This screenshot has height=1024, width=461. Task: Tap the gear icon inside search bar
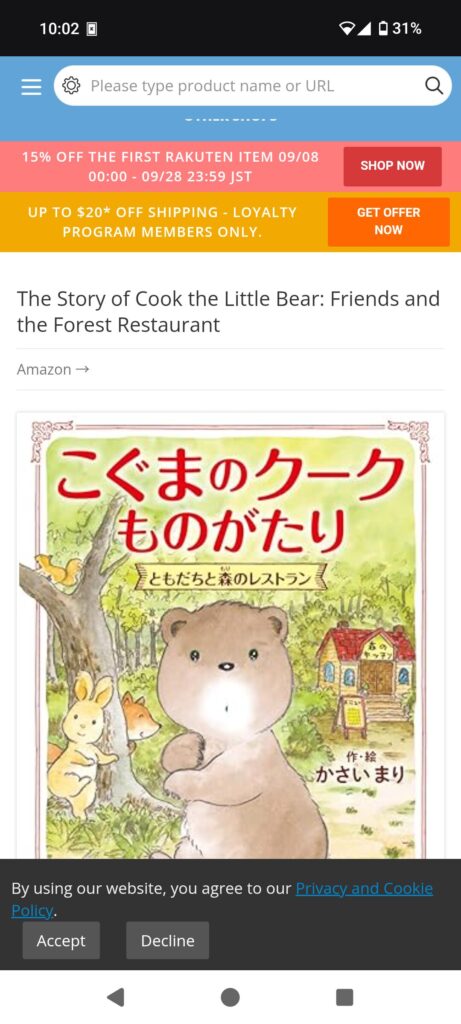coord(71,86)
